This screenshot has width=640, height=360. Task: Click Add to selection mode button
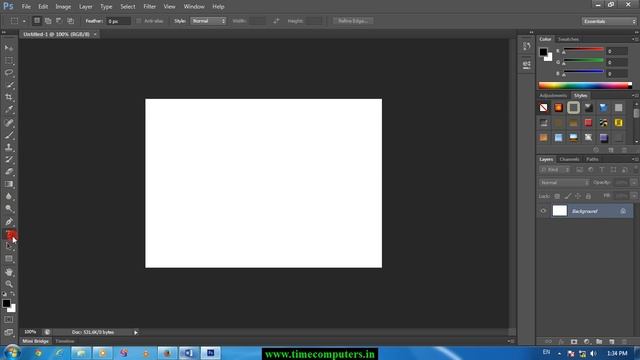tap(48, 21)
